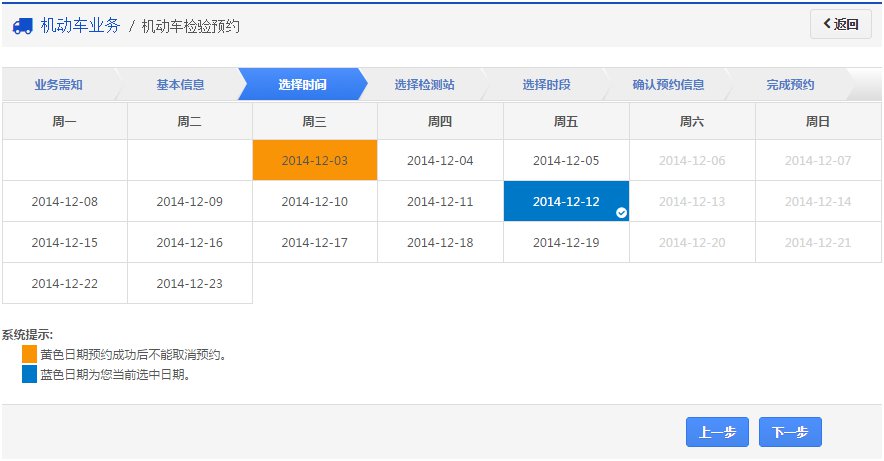
Task: Open the 业务需知 step tab
Action: (58, 85)
